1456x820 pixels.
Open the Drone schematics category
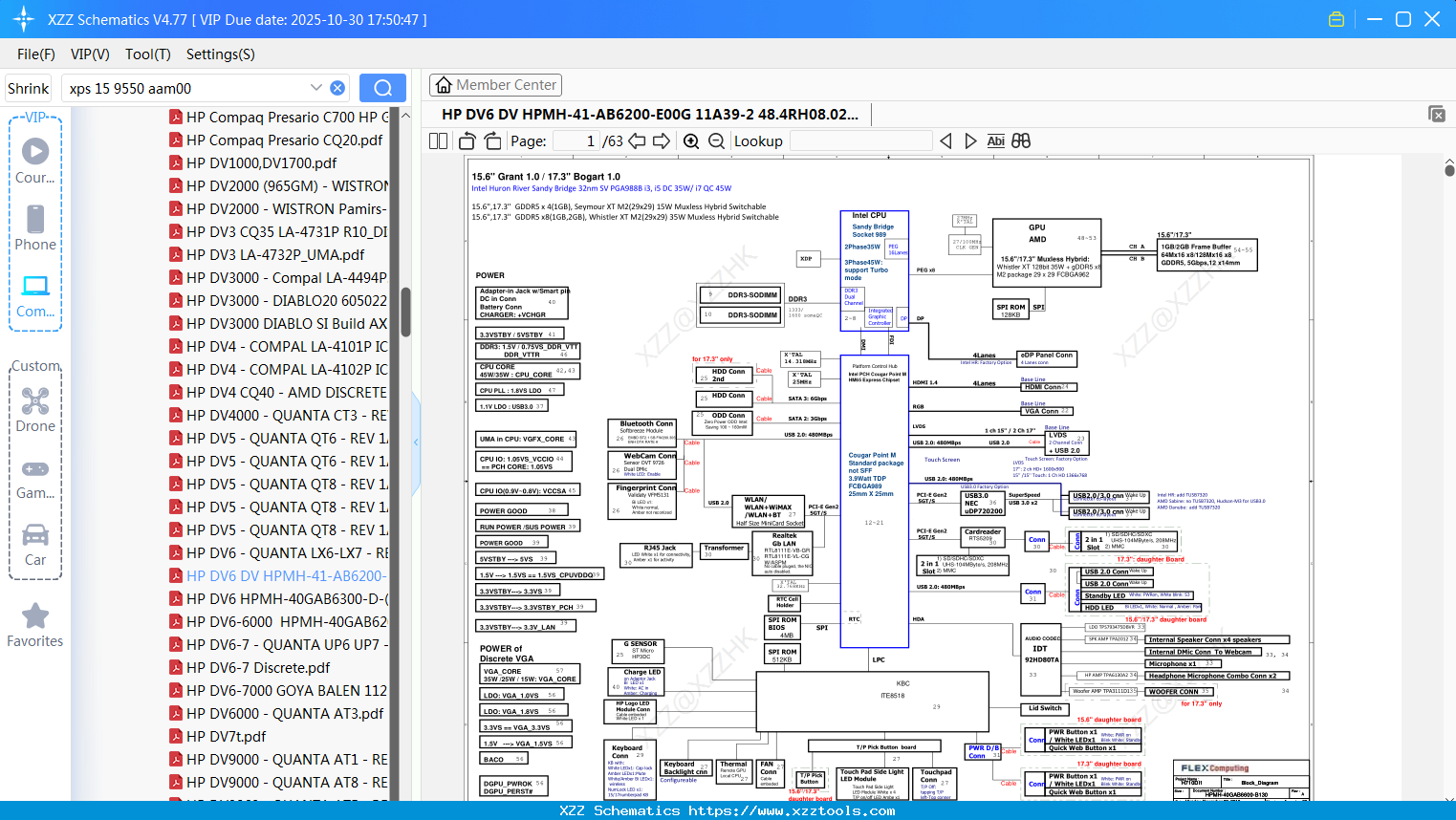(35, 410)
